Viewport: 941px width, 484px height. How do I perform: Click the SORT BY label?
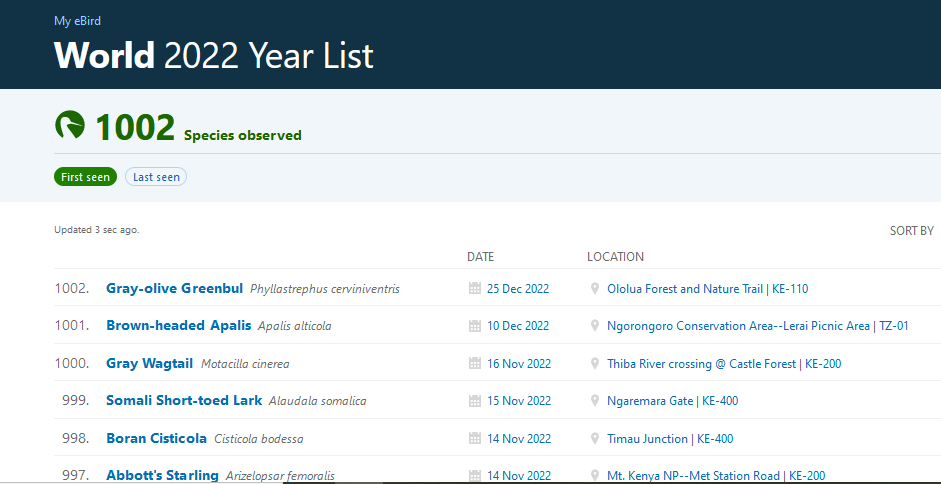pyautogui.click(x=912, y=231)
